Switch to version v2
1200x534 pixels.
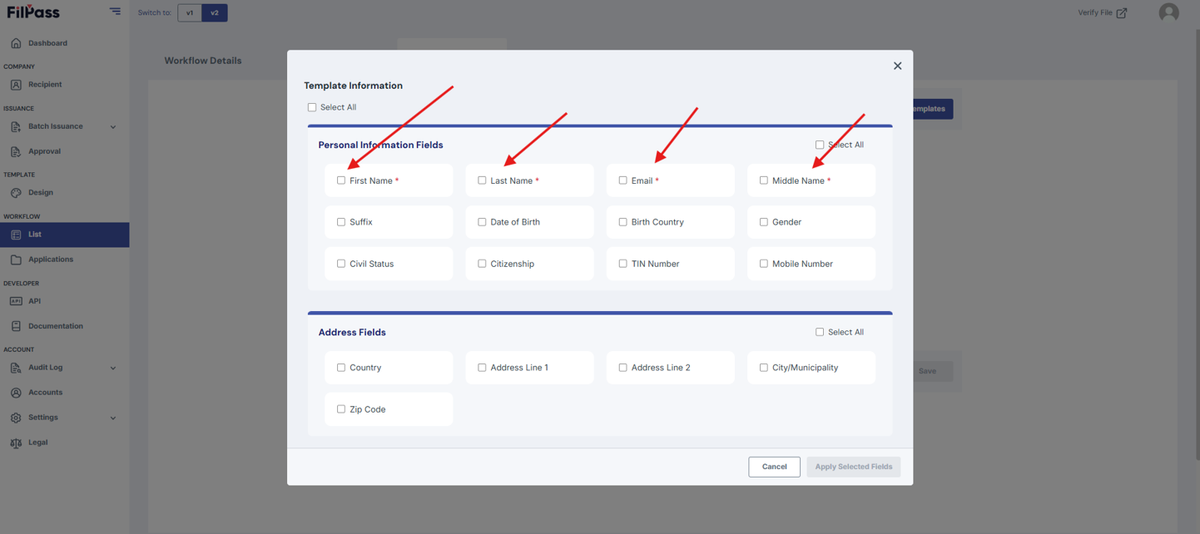[x=214, y=13]
